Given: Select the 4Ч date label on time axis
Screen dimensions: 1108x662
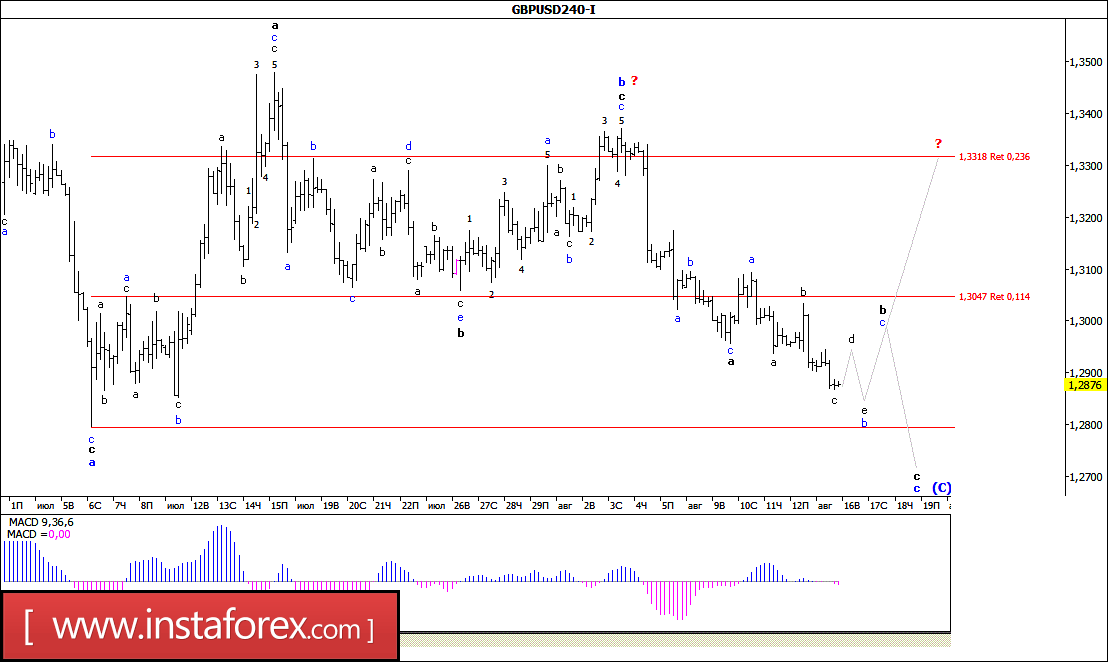Looking at the screenshot, I should pos(642,506).
